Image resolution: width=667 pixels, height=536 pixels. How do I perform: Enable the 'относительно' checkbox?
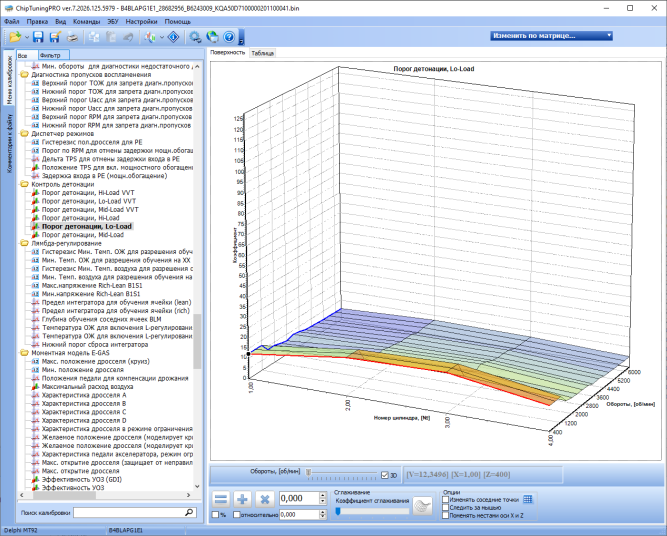[237, 515]
